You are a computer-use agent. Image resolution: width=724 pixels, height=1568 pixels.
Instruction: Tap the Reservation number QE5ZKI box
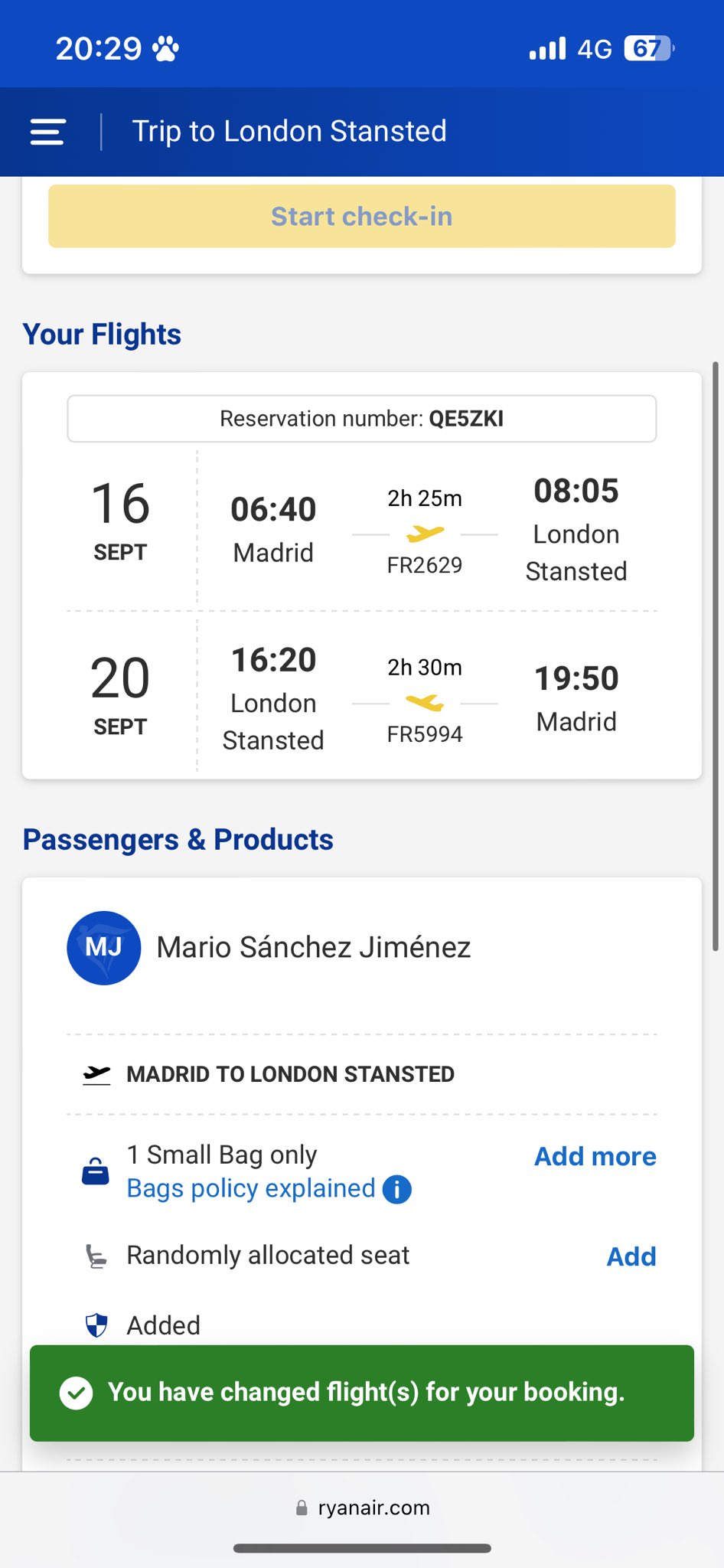tap(362, 419)
